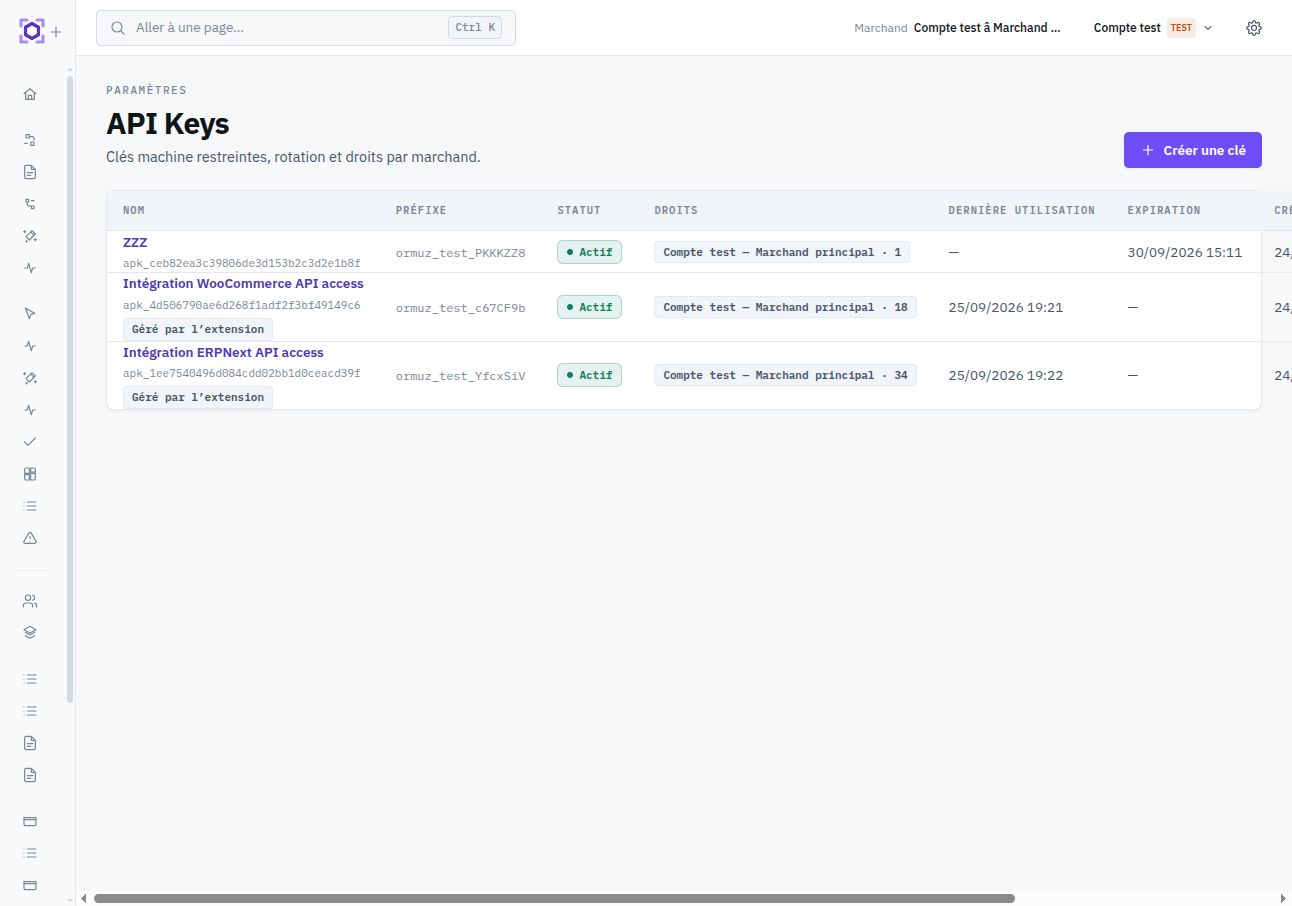Click prefix ormuz_test_c67CF9b

click(461, 308)
